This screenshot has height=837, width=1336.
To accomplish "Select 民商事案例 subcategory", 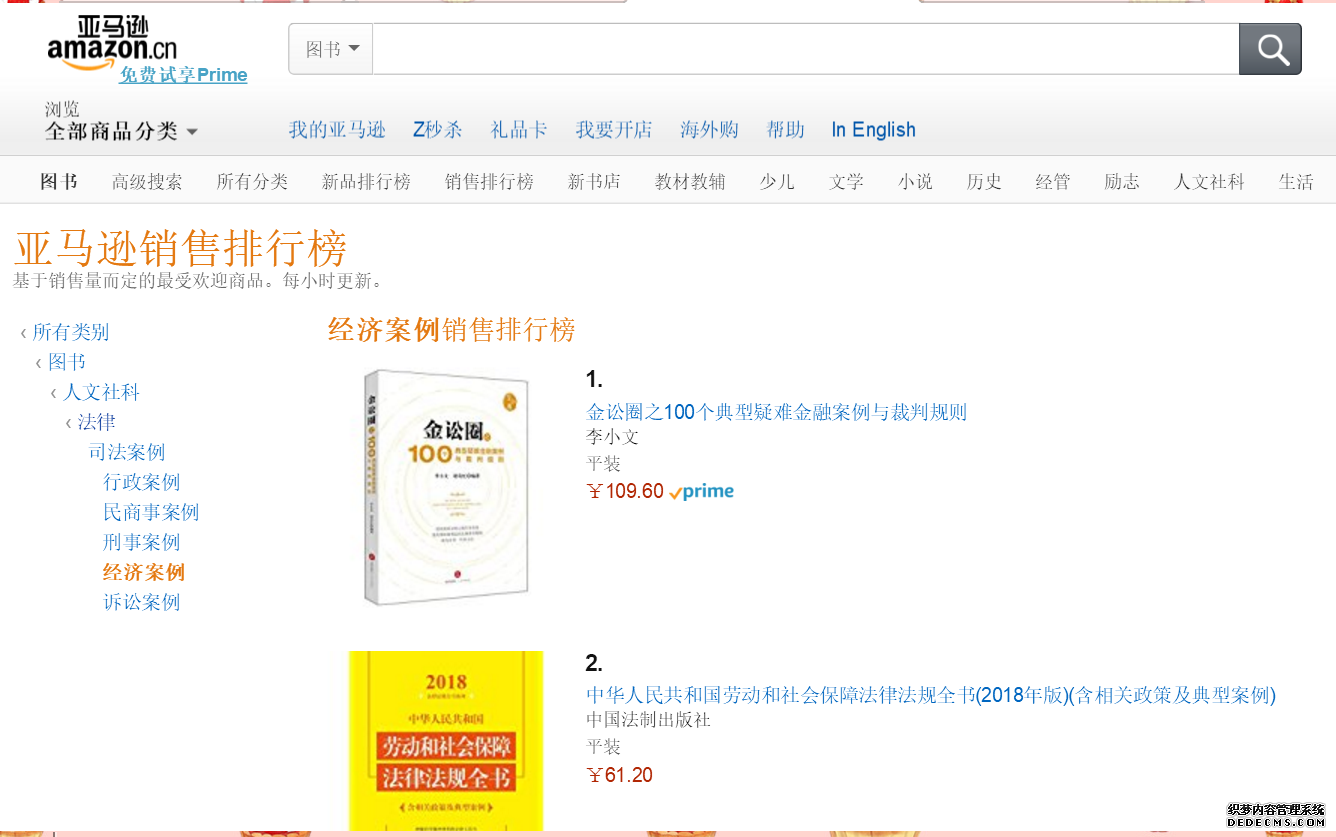I will [x=151, y=512].
